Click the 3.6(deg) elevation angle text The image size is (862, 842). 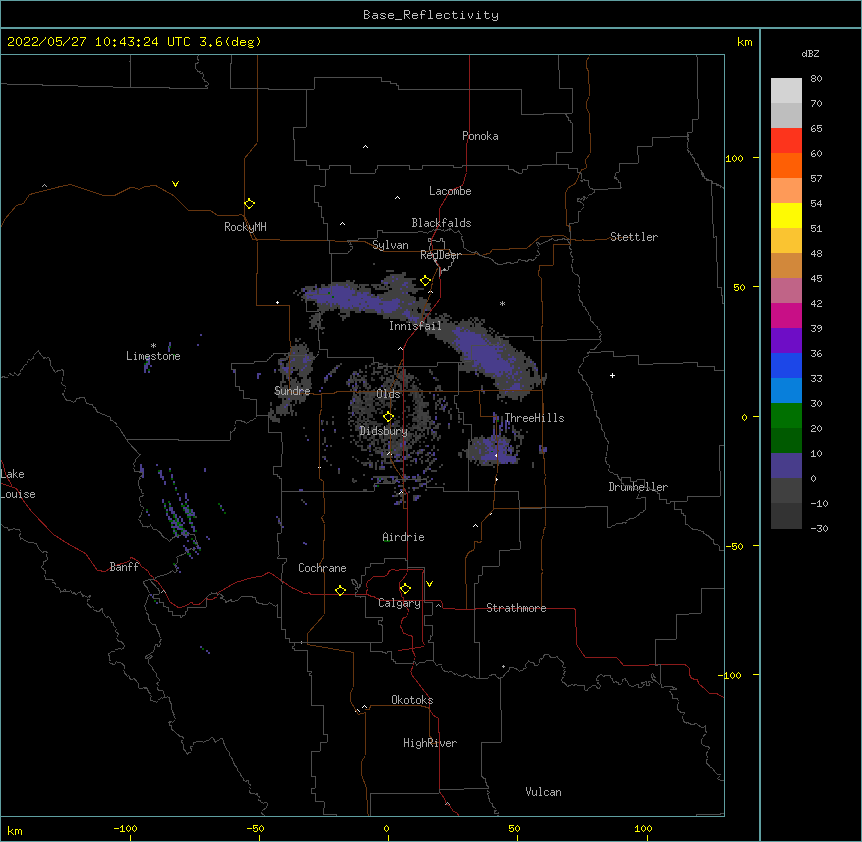pyautogui.click(x=230, y=42)
